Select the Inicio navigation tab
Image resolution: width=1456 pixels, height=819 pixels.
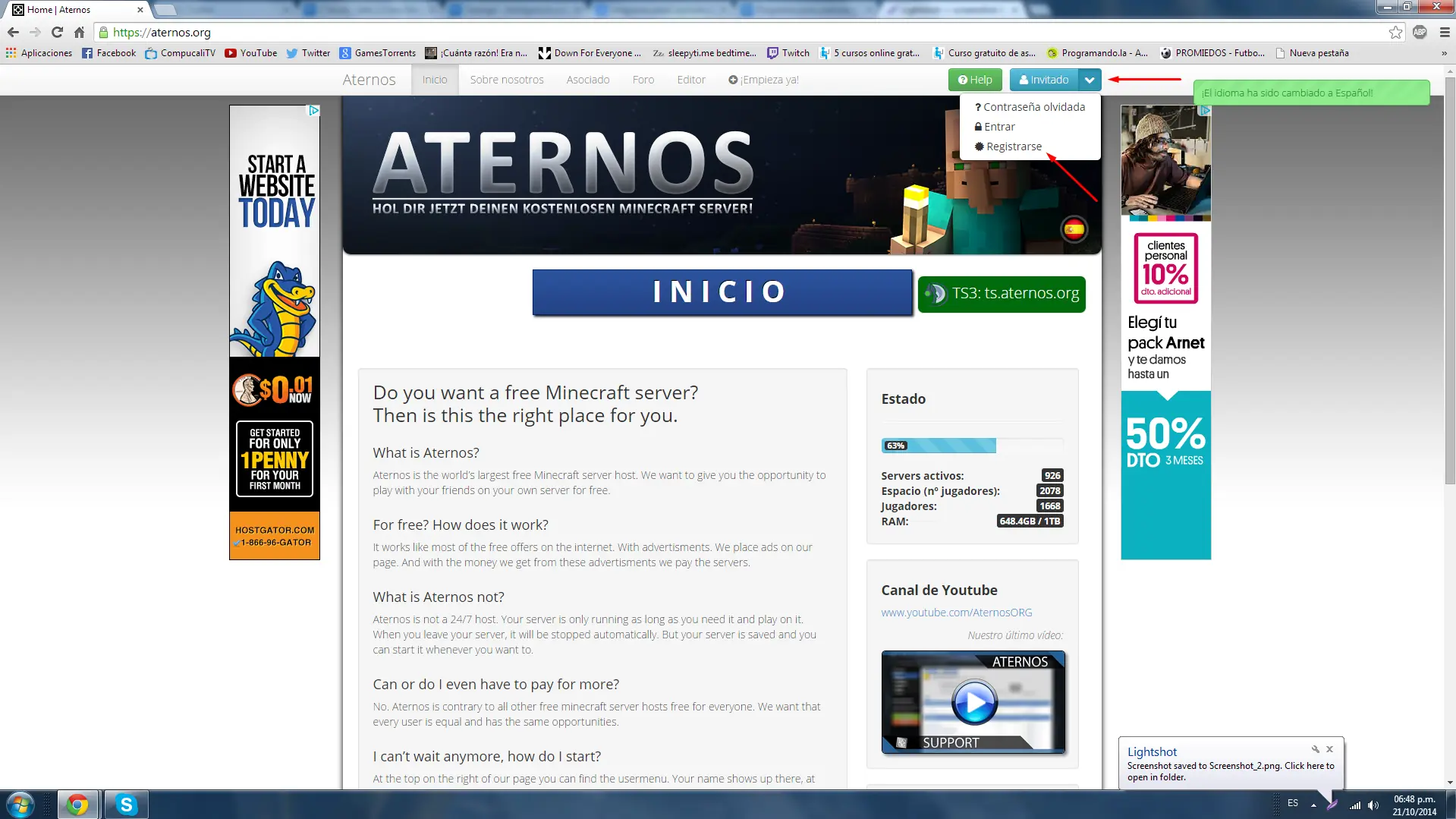pos(435,80)
